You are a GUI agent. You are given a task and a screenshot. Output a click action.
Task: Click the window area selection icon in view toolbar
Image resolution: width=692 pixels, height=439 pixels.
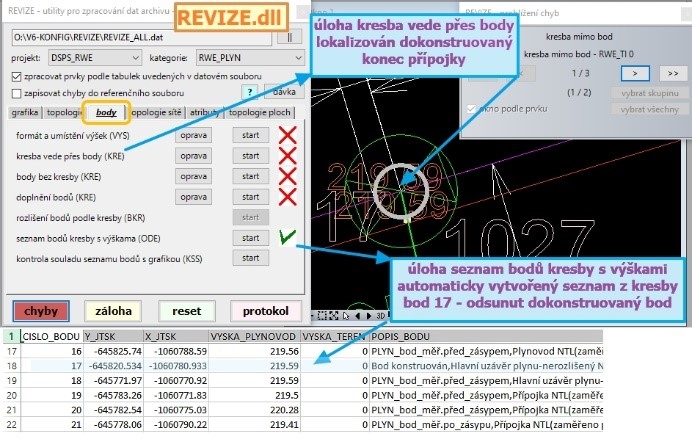point(322,316)
